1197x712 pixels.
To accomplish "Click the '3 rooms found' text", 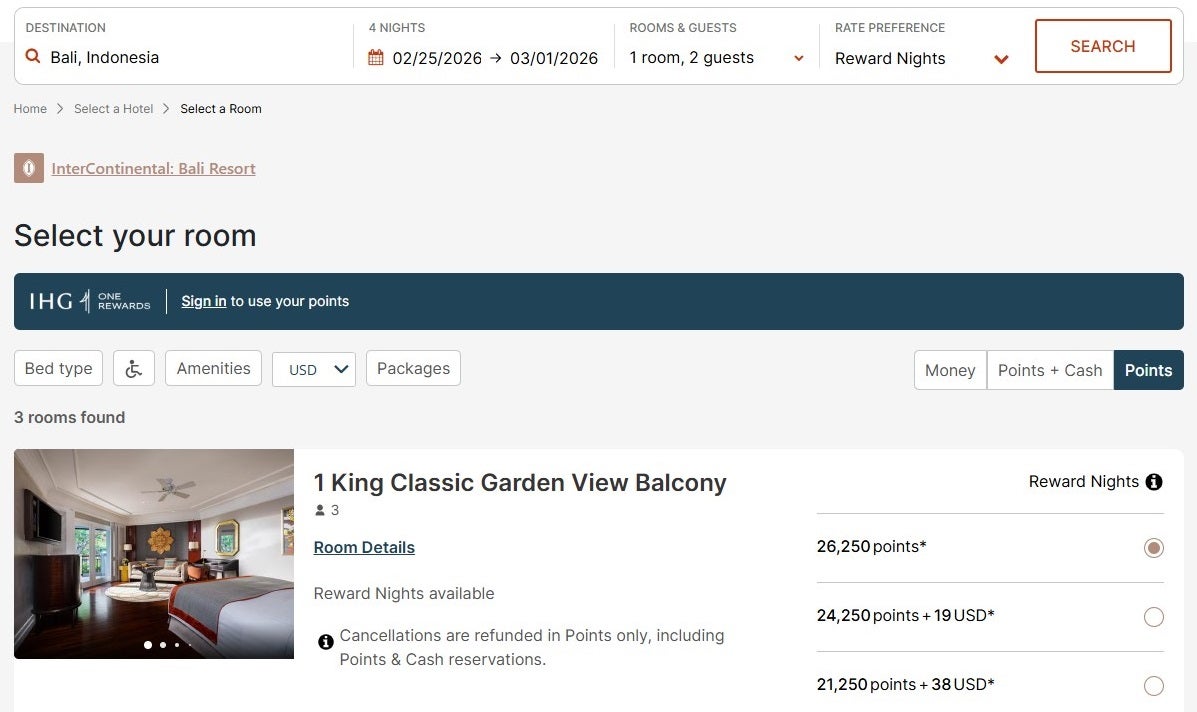I will point(69,417).
